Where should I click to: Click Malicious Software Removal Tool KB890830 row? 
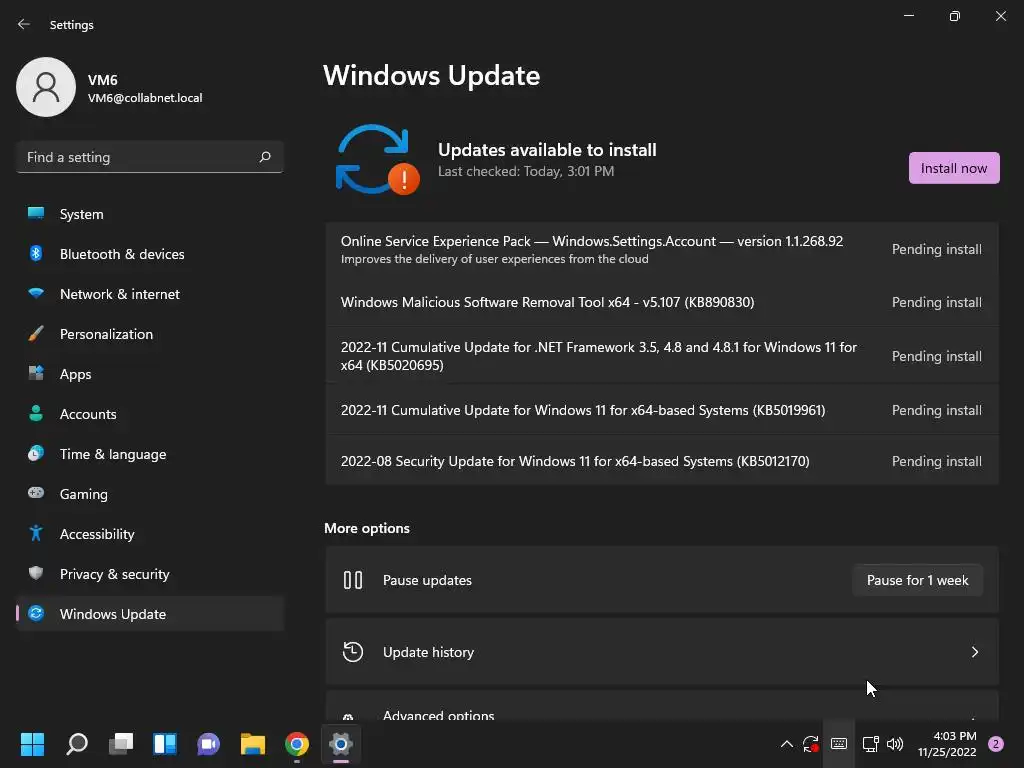coord(662,302)
